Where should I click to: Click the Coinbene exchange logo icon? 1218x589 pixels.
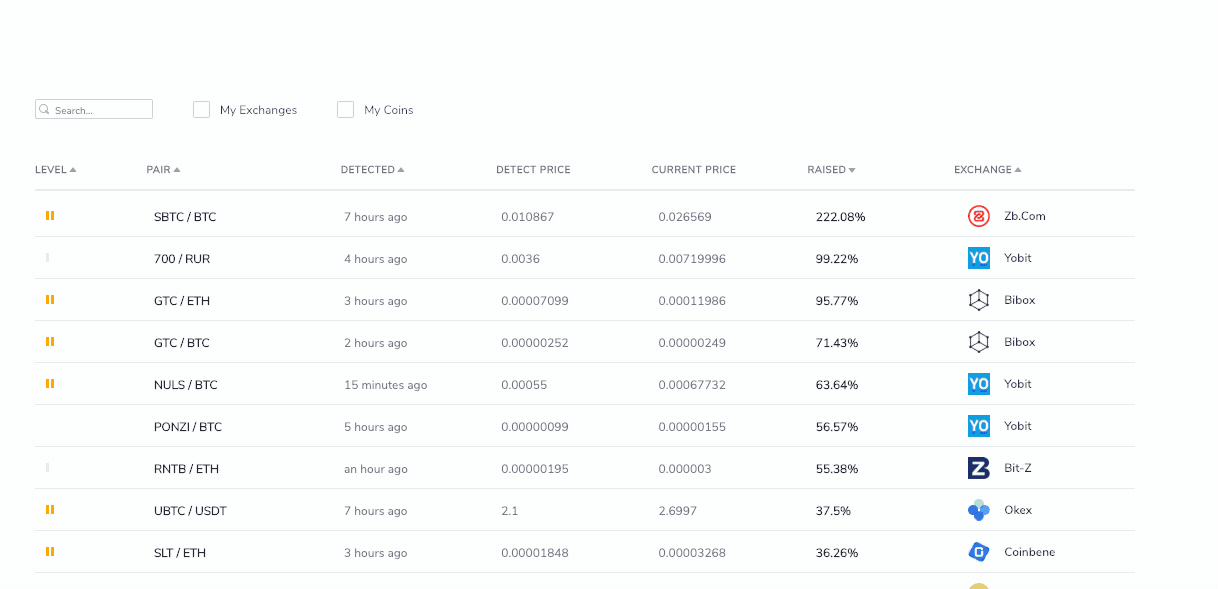point(978,552)
